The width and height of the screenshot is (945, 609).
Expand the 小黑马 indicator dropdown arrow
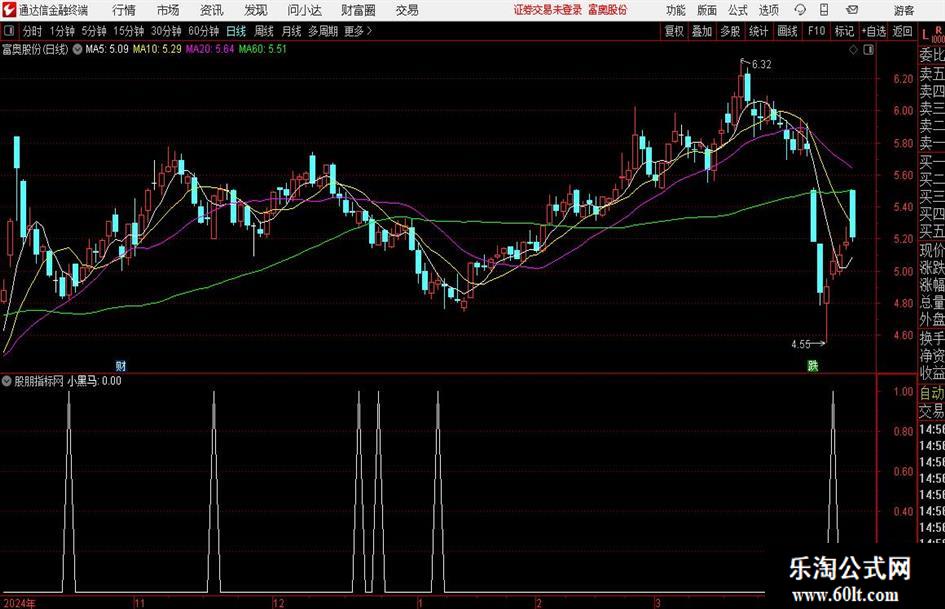[x=7, y=381]
